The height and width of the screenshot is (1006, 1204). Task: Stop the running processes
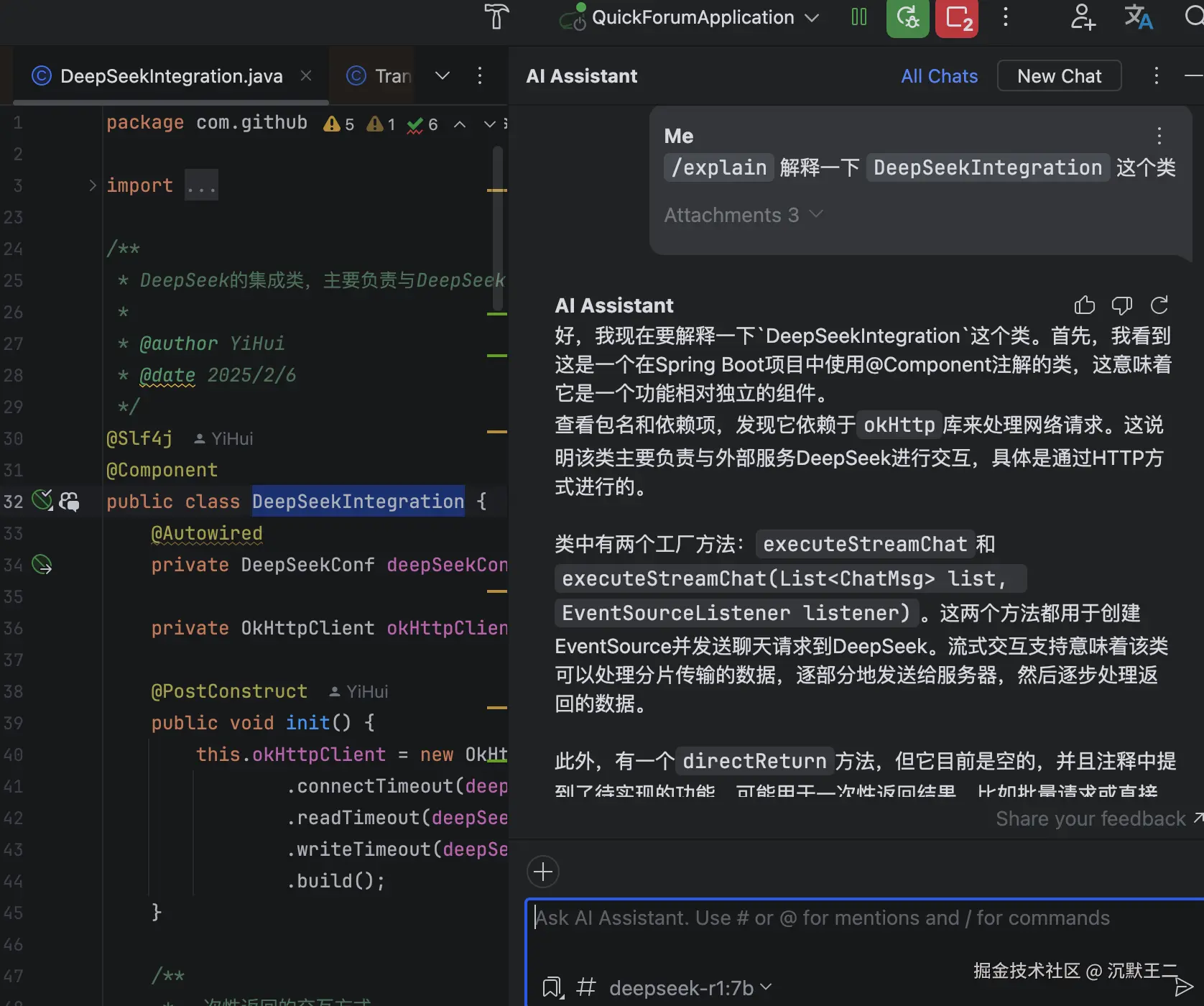coord(957,17)
